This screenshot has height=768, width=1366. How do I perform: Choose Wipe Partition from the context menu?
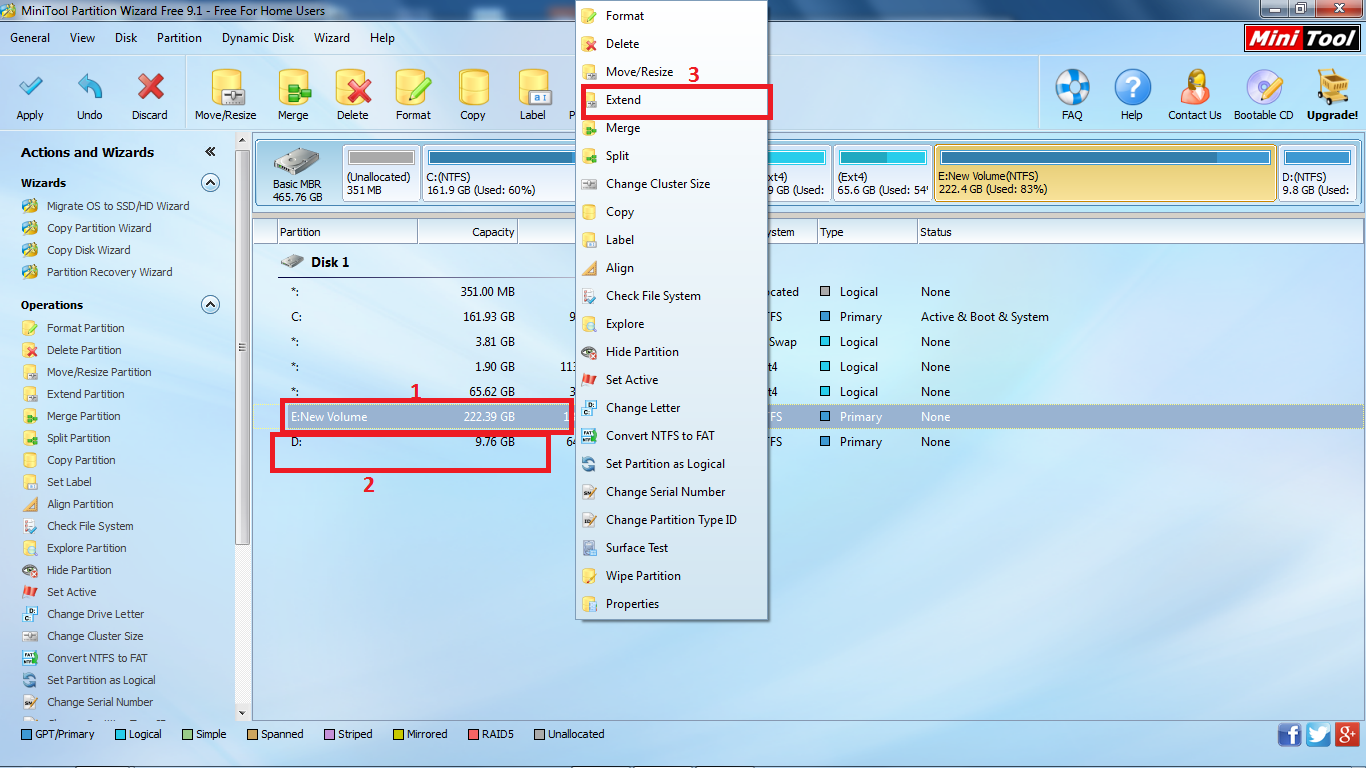[673, 576]
